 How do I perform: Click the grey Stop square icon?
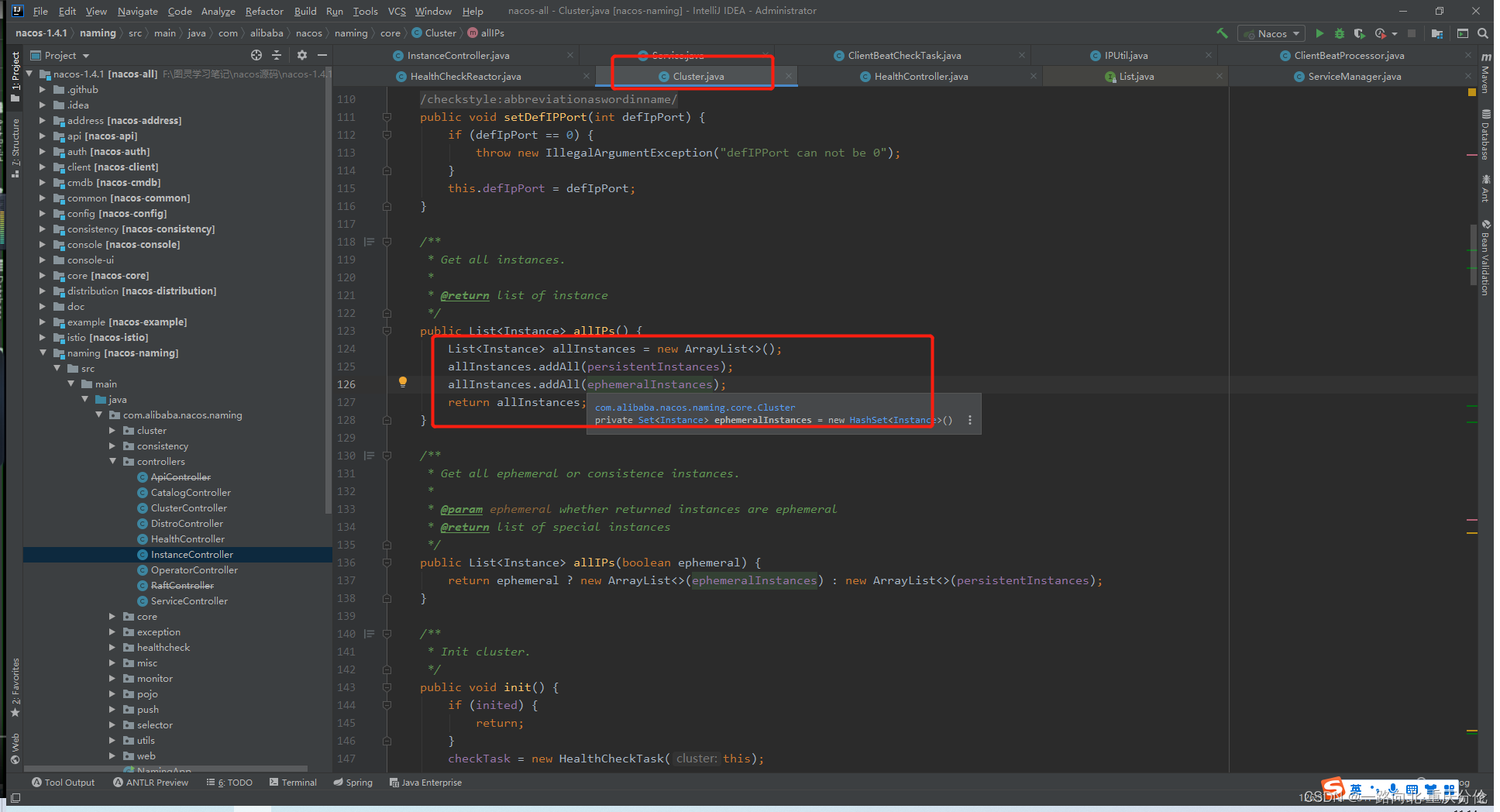click(x=1412, y=33)
